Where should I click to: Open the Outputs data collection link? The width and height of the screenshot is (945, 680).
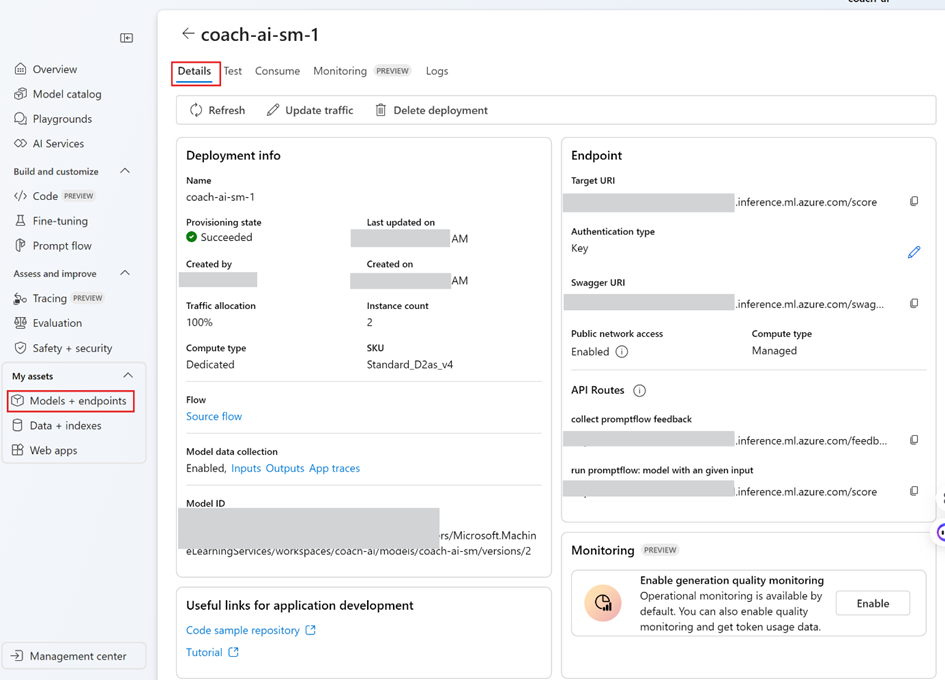point(285,468)
